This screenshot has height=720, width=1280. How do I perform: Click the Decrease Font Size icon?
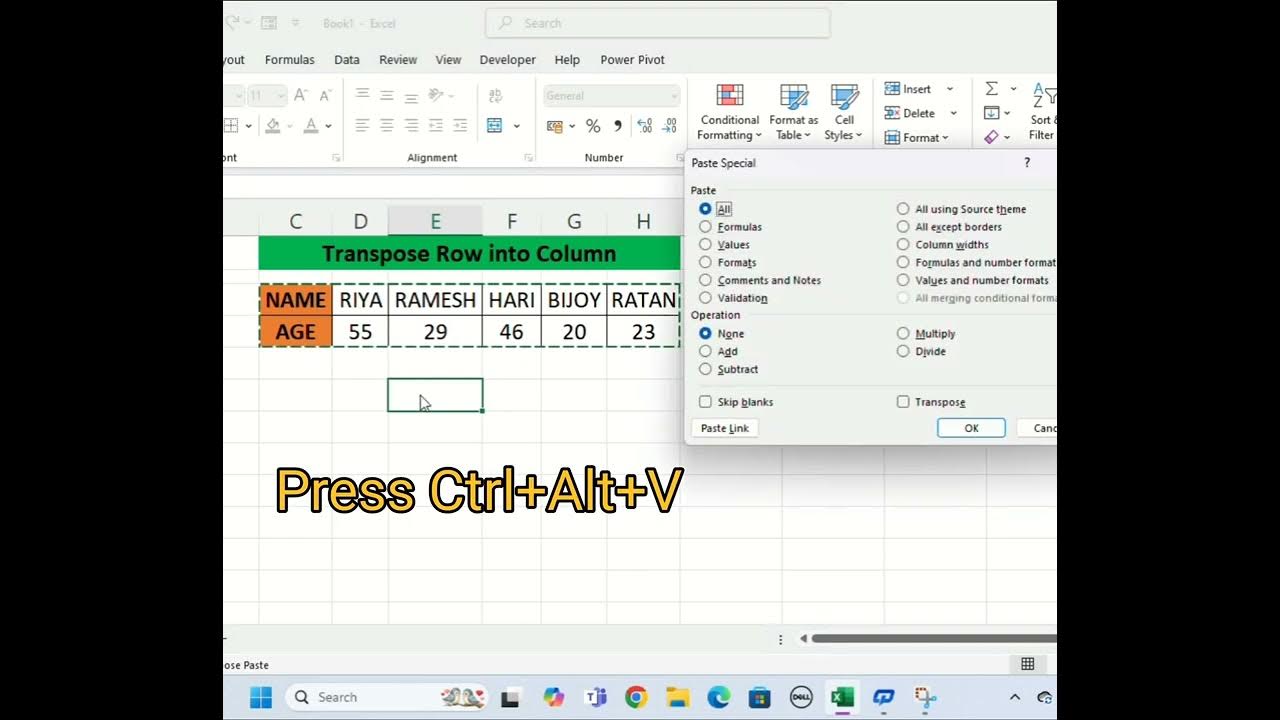[326, 95]
